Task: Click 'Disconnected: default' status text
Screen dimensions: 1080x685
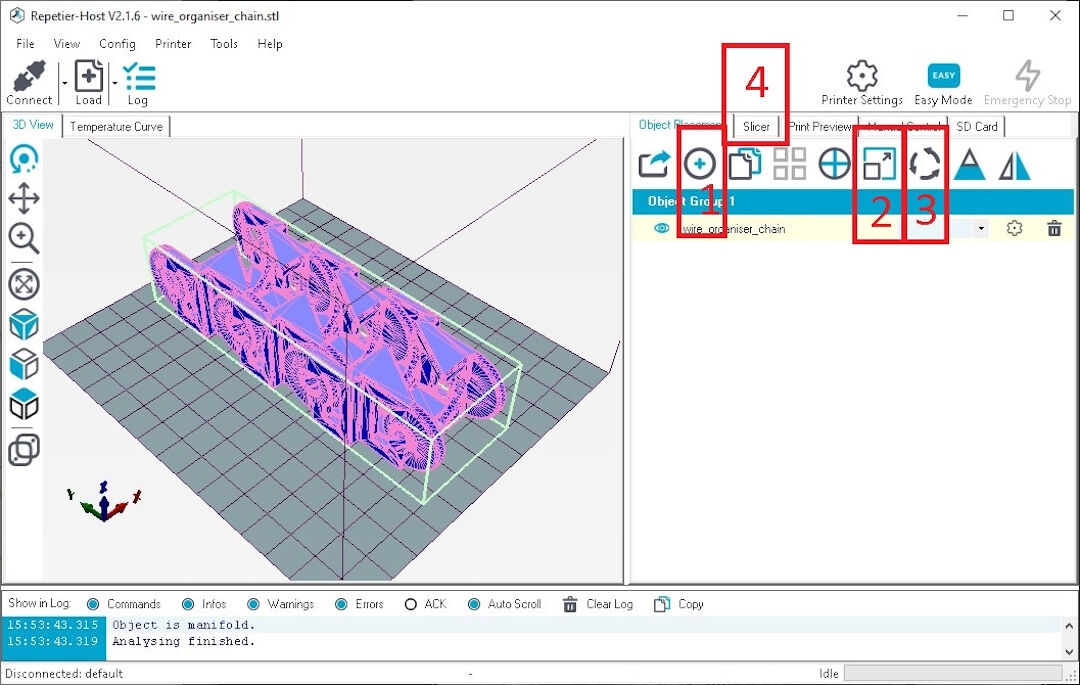Action: 64,673
